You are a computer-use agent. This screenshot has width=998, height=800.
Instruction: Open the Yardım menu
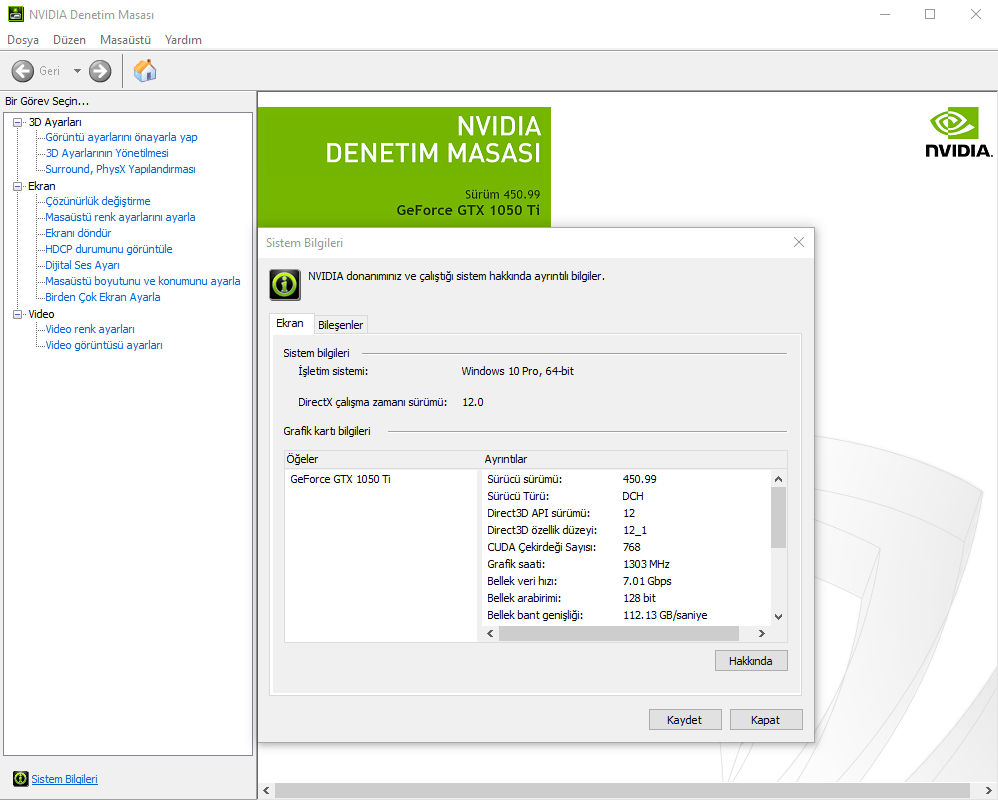click(183, 39)
